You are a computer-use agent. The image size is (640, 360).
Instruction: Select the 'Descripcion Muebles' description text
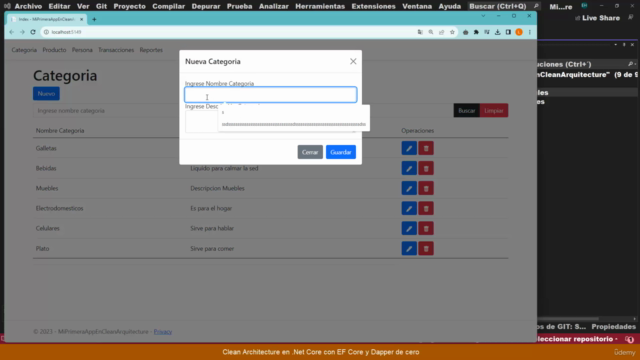pyautogui.click(x=217, y=188)
